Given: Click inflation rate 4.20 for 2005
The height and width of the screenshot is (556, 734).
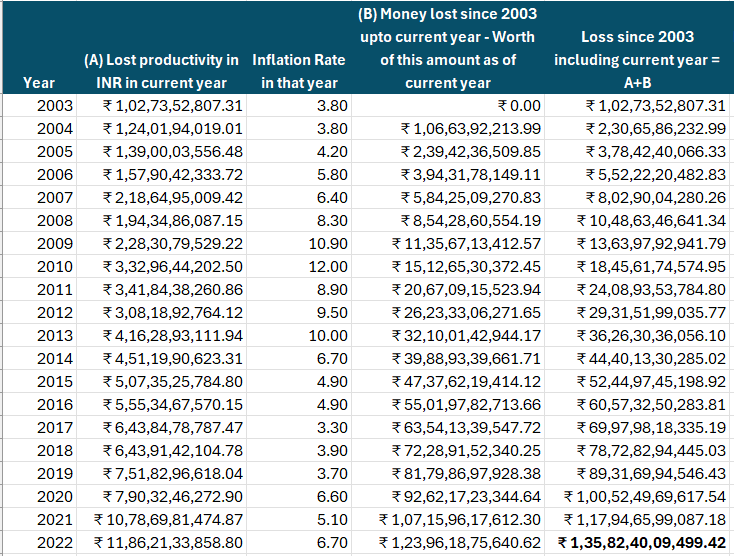Looking at the screenshot, I should (299, 152).
